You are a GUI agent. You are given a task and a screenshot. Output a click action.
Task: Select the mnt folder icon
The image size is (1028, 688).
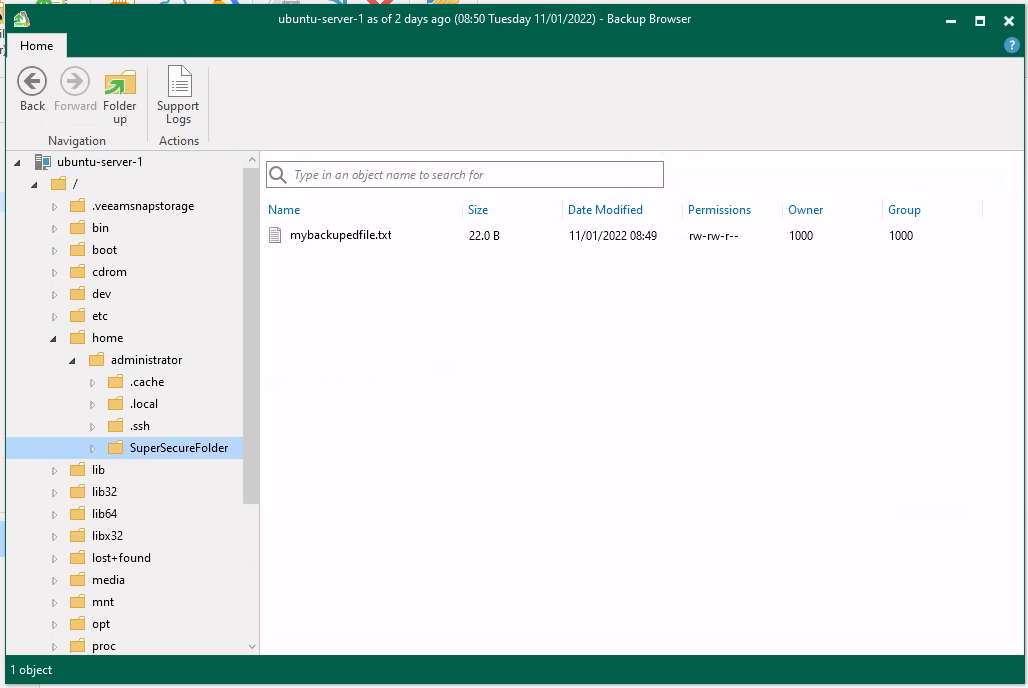click(77, 601)
